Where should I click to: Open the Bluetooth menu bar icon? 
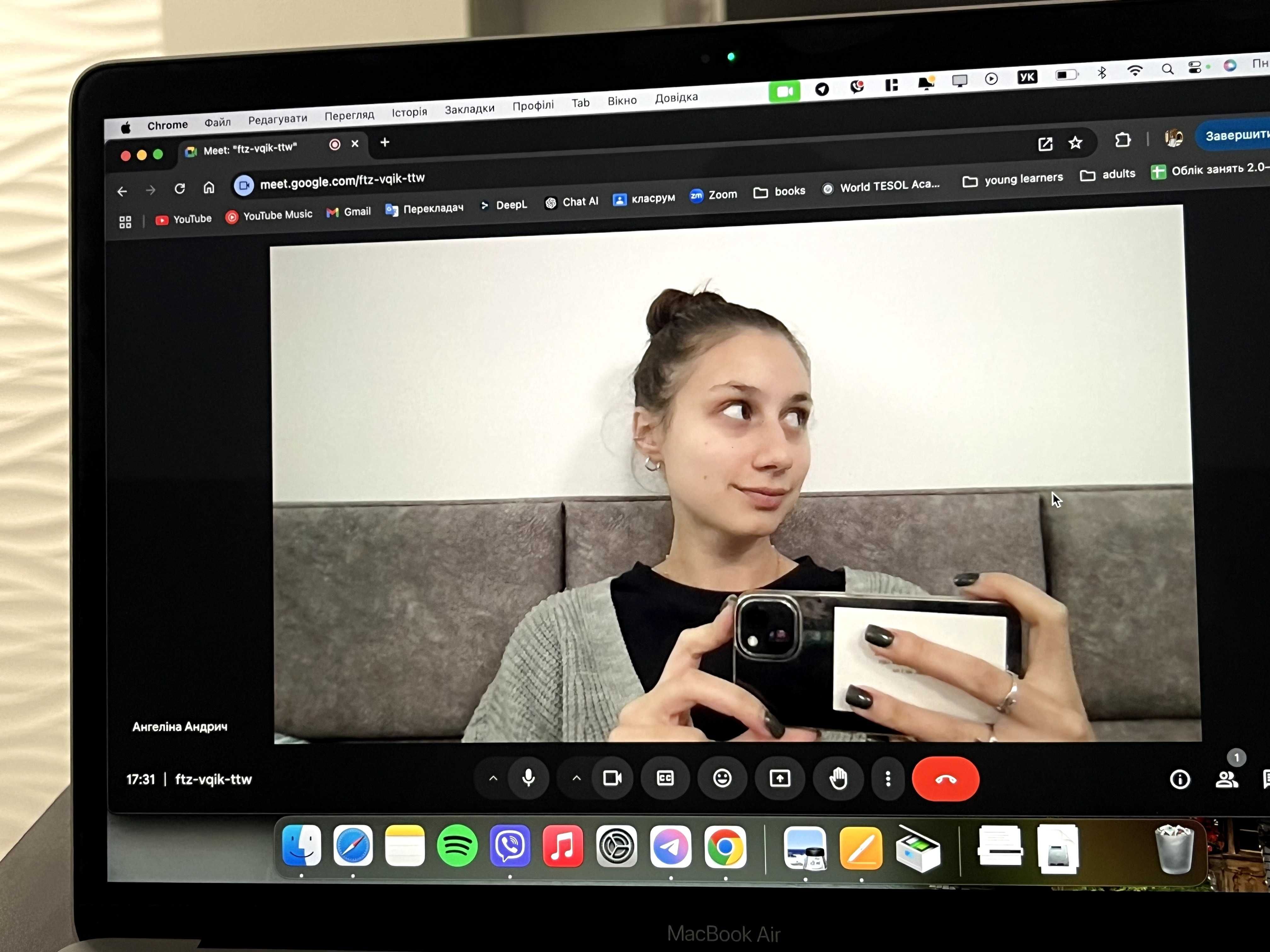(1102, 73)
